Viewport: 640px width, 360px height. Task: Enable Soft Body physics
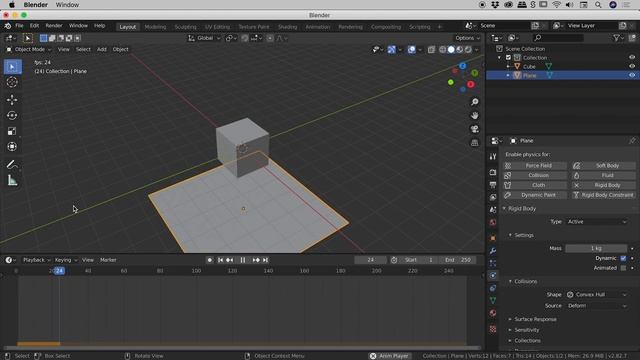click(604, 166)
